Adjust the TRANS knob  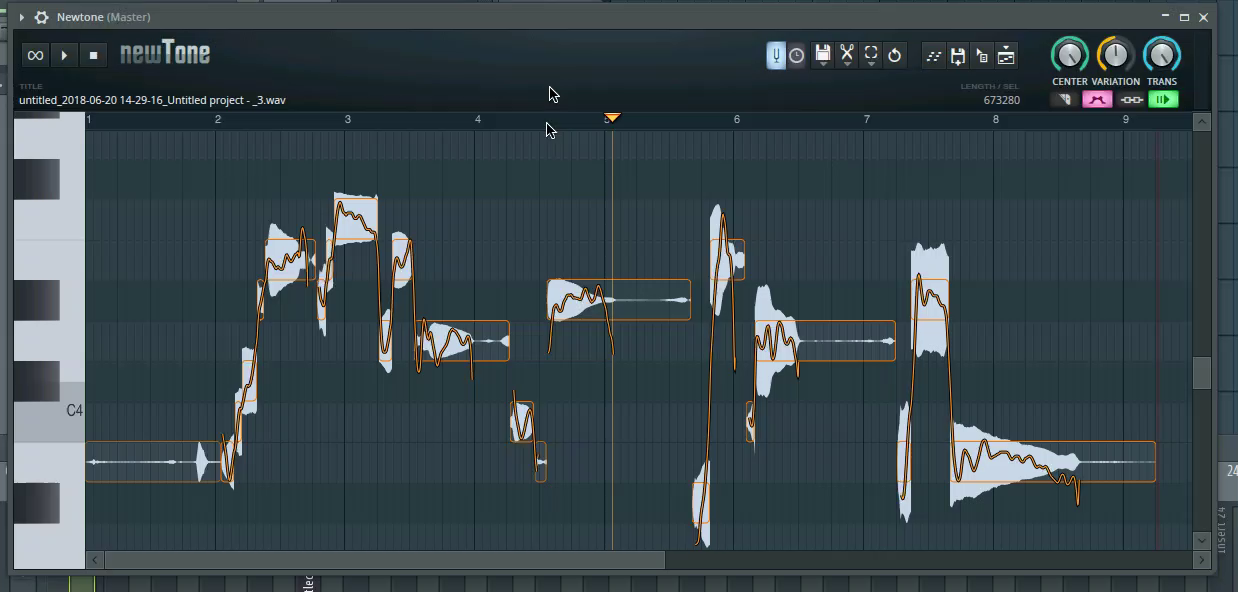tap(1161, 55)
